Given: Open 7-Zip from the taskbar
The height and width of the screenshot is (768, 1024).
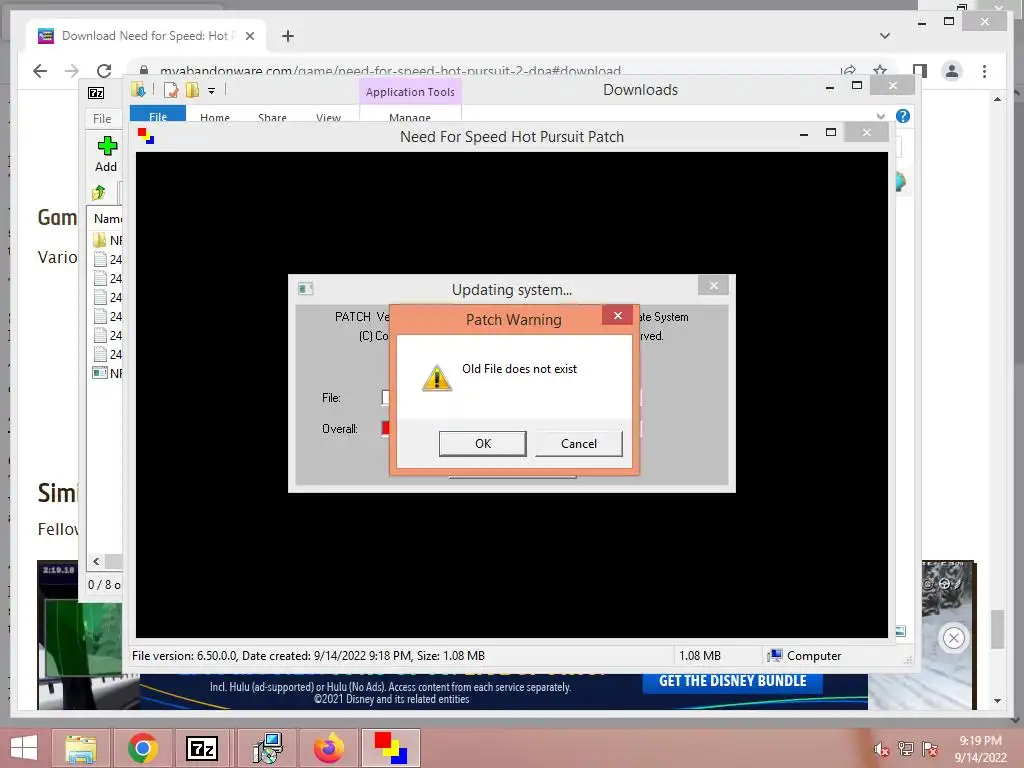Looking at the screenshot, I should 202,748.
